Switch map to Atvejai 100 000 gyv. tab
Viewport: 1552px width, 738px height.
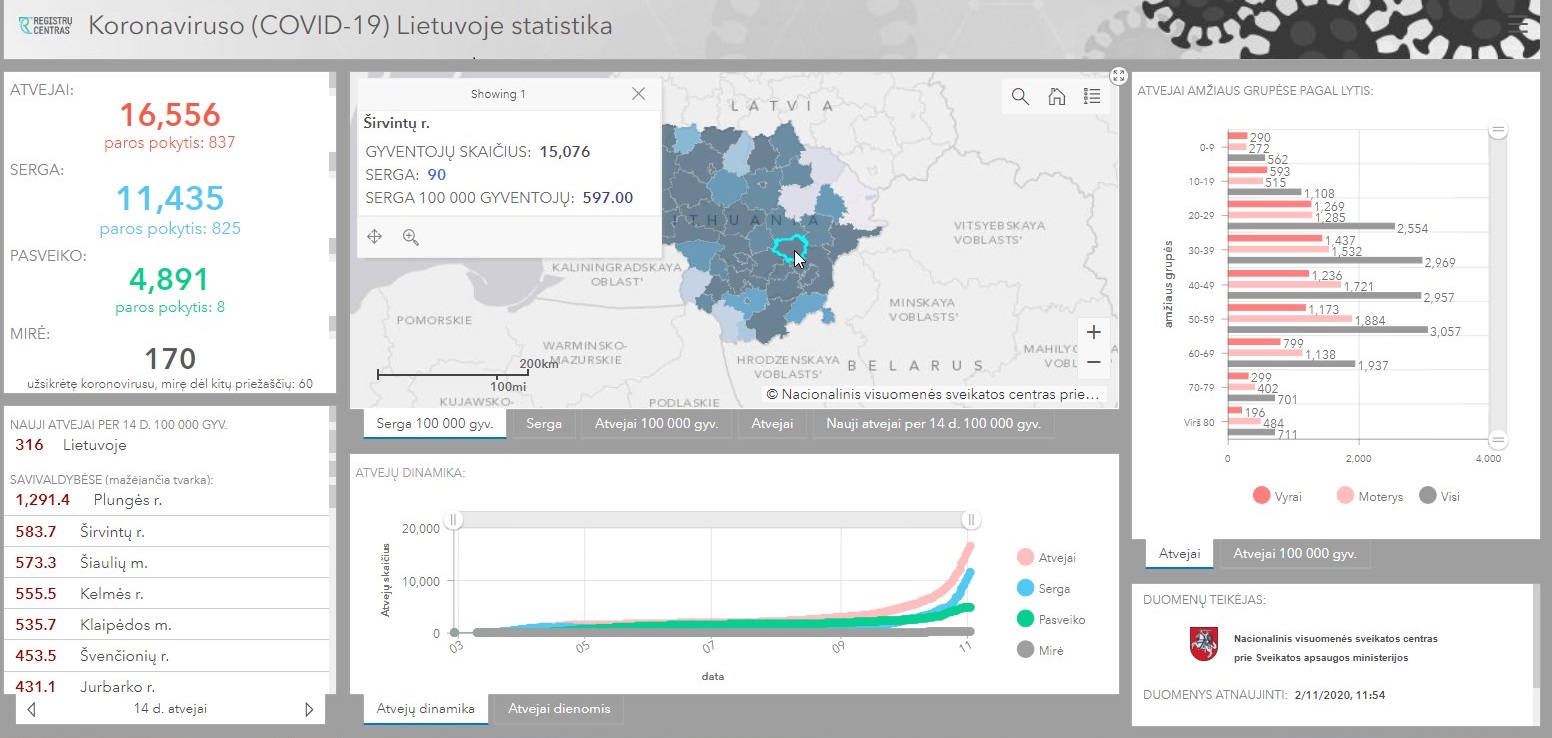pos(656,424)
